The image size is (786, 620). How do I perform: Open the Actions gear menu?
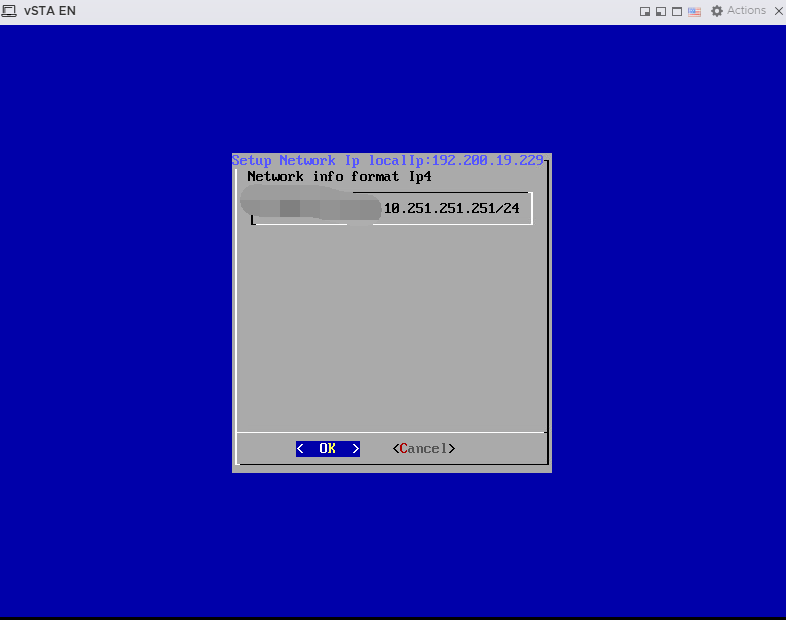738,11
